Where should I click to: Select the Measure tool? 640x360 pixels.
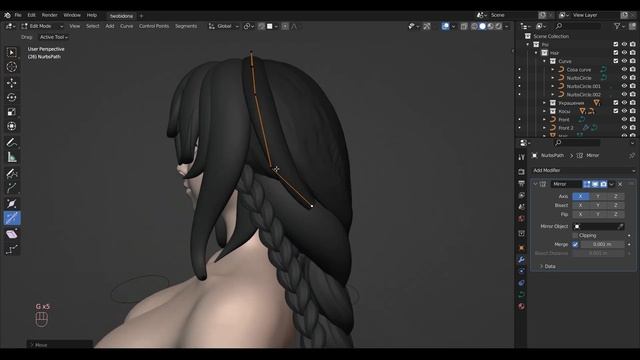(11, 157)
